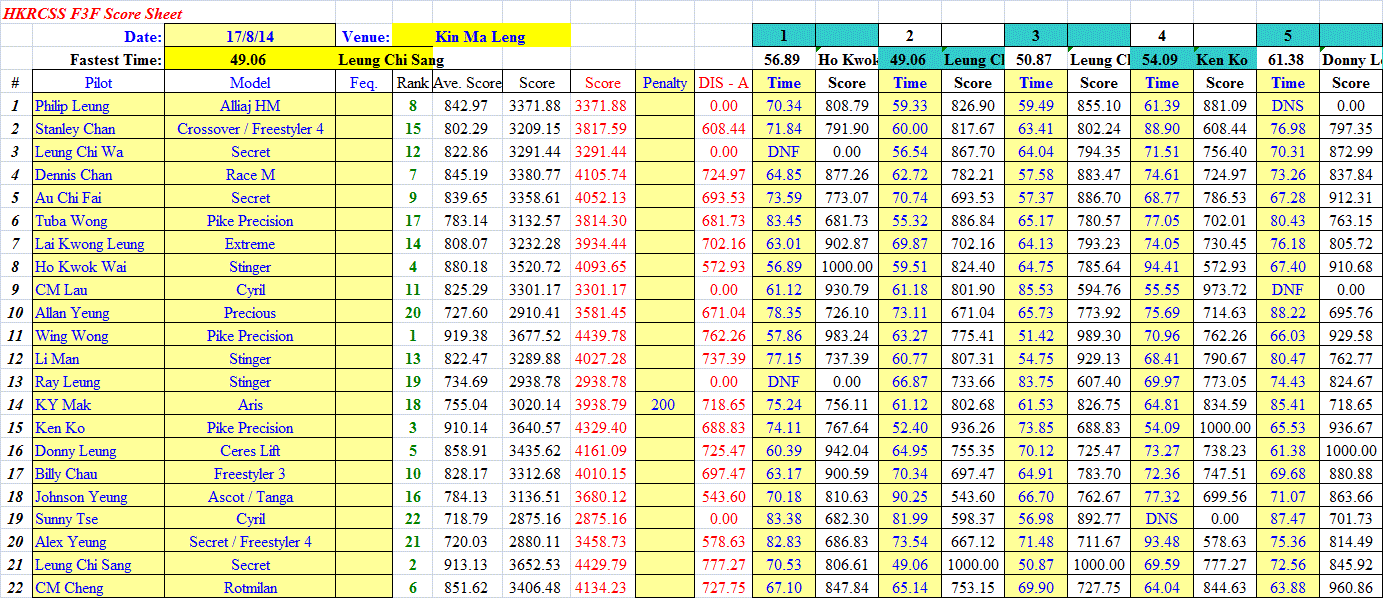Select the white round 4 header cell
1383x598 pixels.
(x=1162, y=36)
